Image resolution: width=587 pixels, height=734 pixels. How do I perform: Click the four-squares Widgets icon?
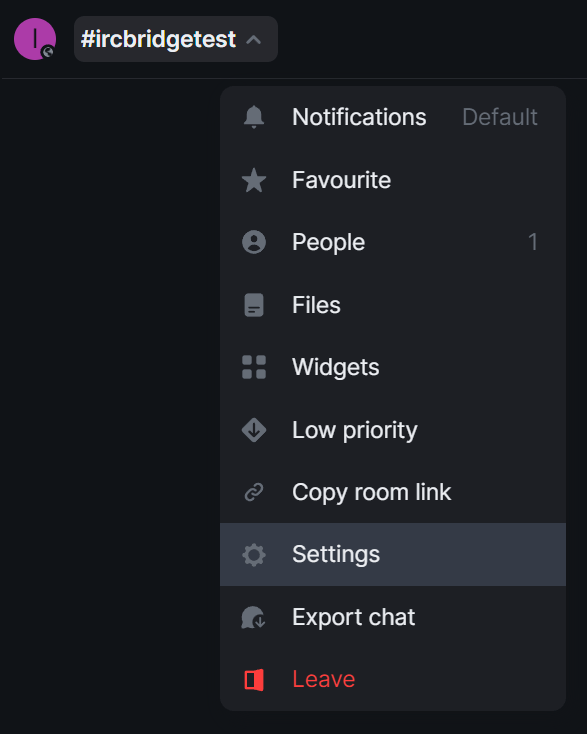[x=254, y=367]
